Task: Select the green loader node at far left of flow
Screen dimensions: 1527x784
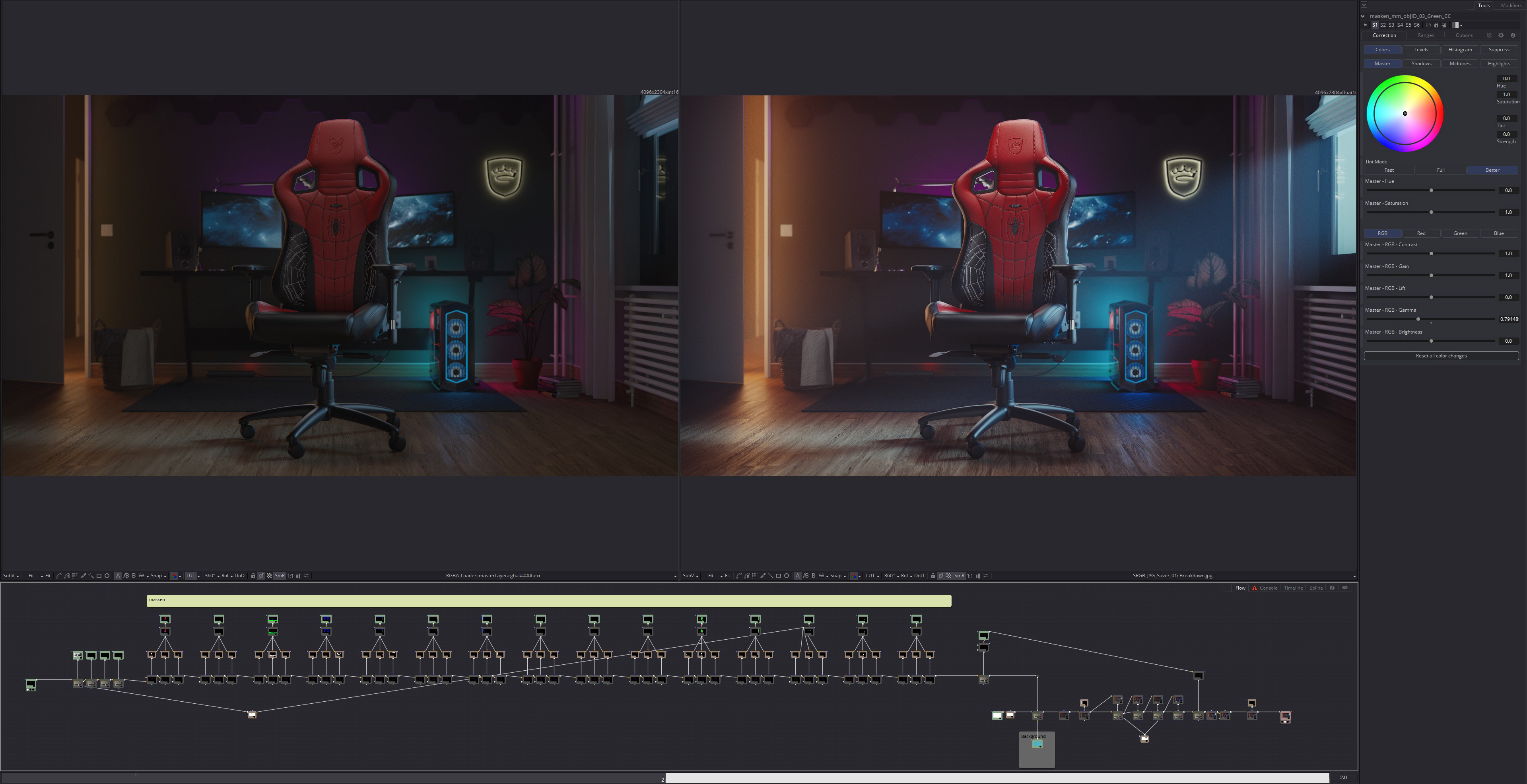Action: (31, 685)
